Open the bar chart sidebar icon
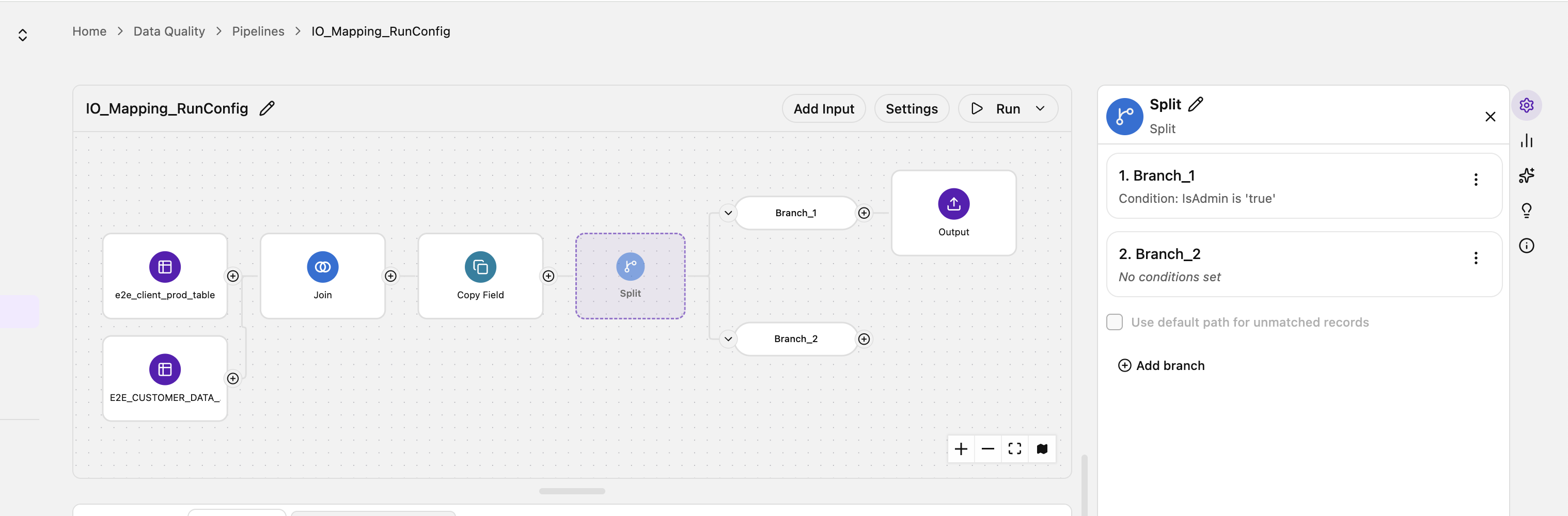Screen dimensions: 1568x516 [1526, 140]
